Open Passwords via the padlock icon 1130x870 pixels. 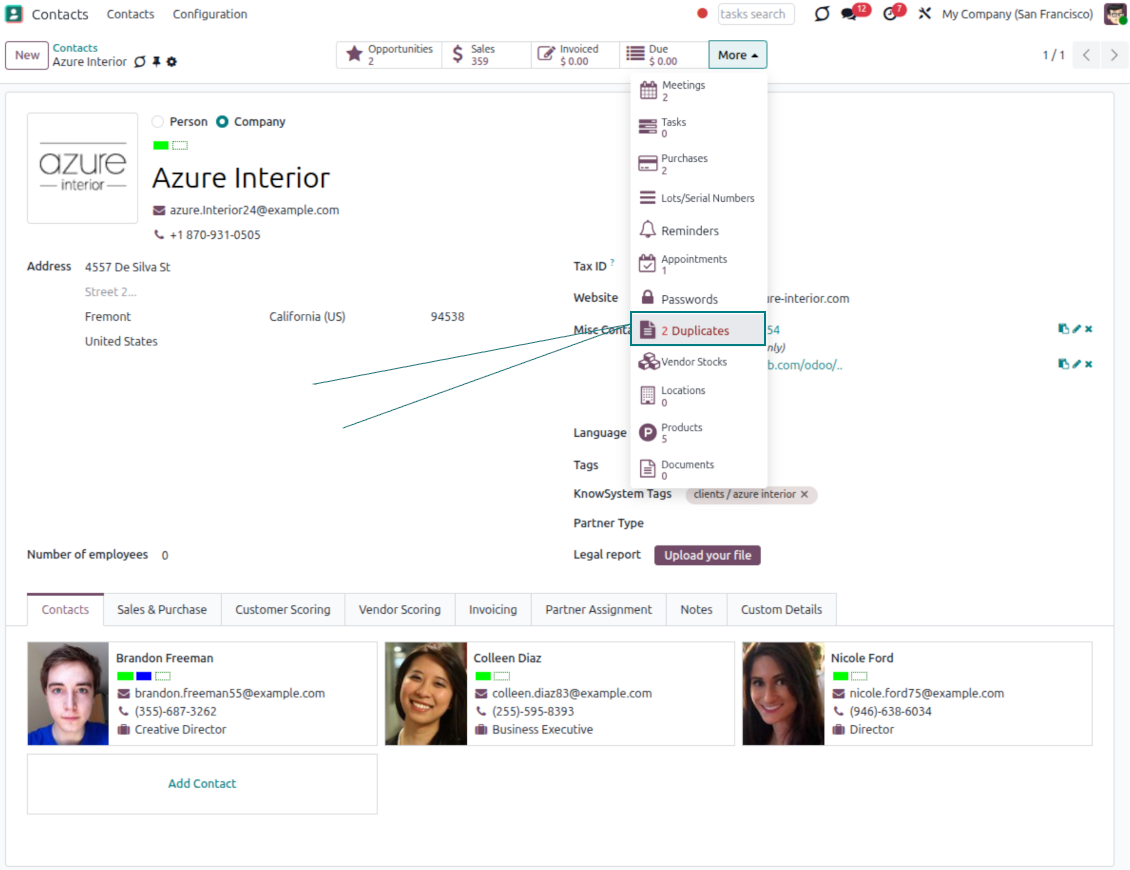[x=647, y=298]
